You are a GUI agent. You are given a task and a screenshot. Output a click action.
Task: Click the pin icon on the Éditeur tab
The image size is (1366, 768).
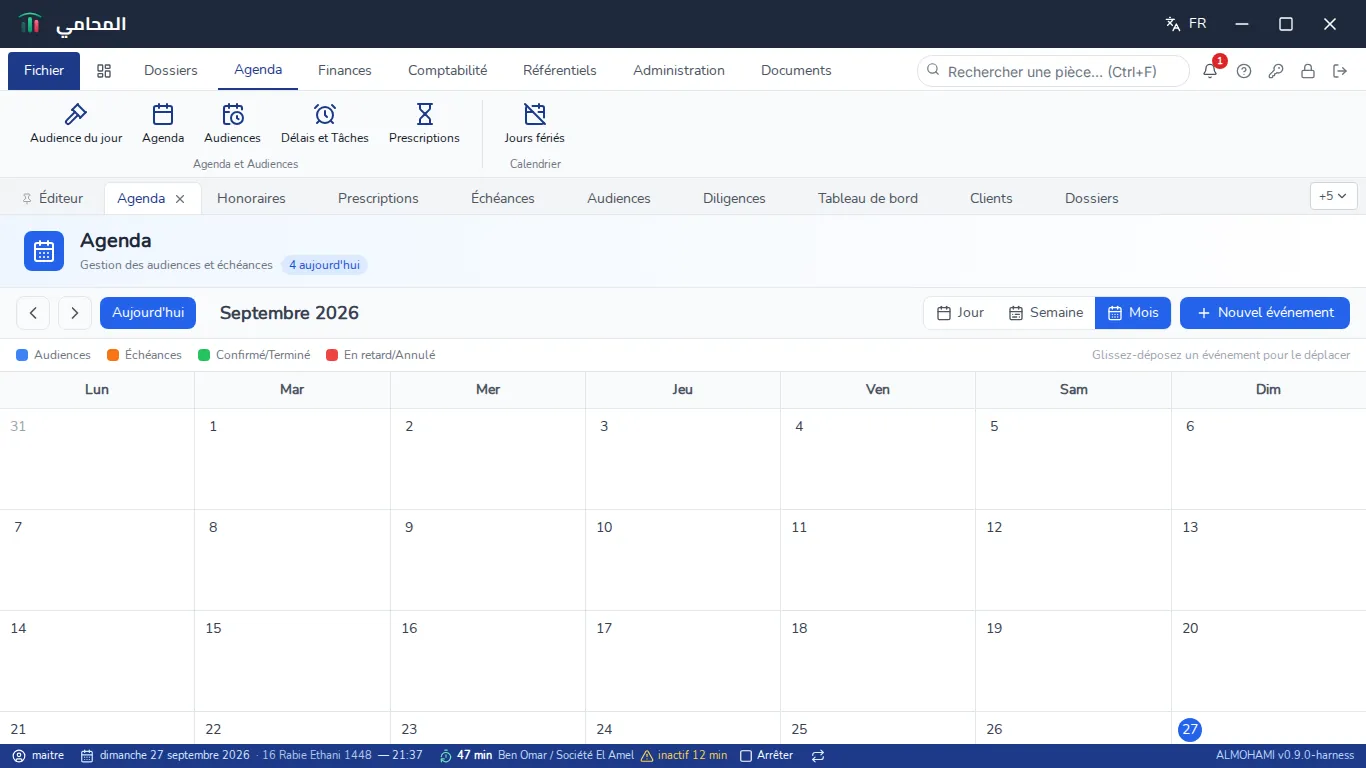coord(27,199)
